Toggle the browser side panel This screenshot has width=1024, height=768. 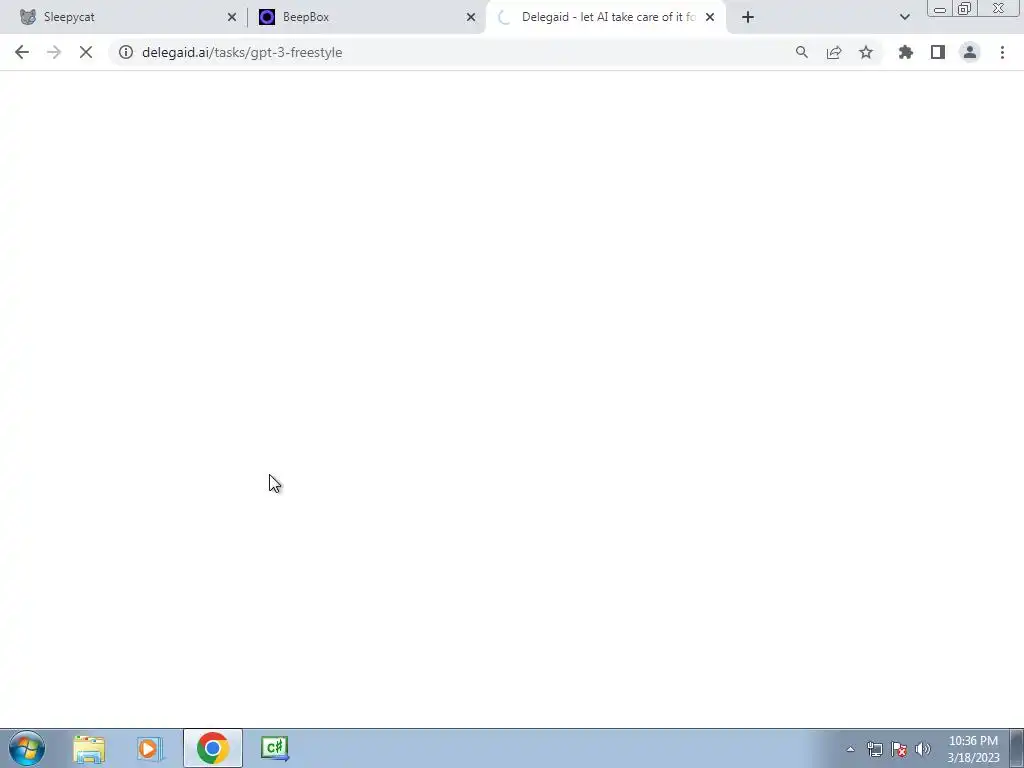pyautogui.click(x=938, y=52)
